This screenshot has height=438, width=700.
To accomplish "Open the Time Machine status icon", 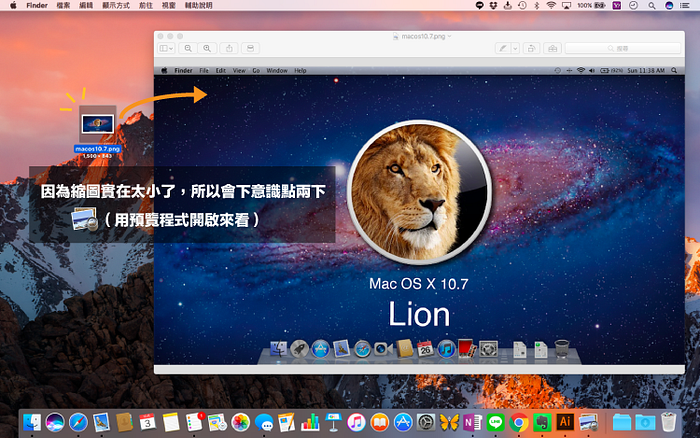I will pos(522,5).
